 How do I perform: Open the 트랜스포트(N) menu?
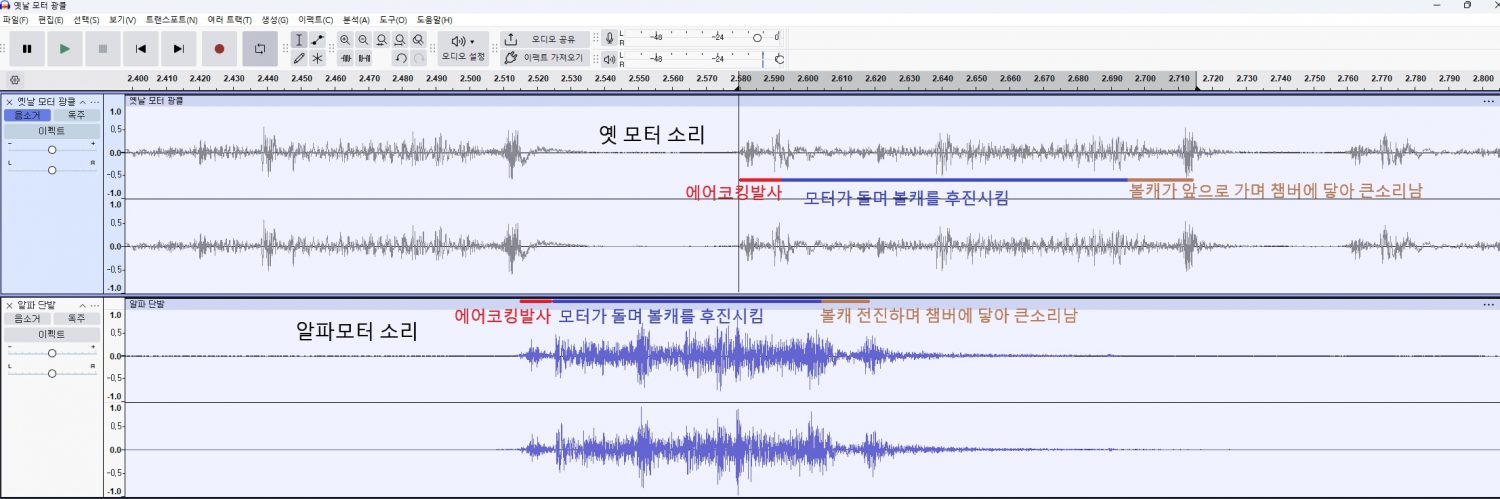point(171,20)
